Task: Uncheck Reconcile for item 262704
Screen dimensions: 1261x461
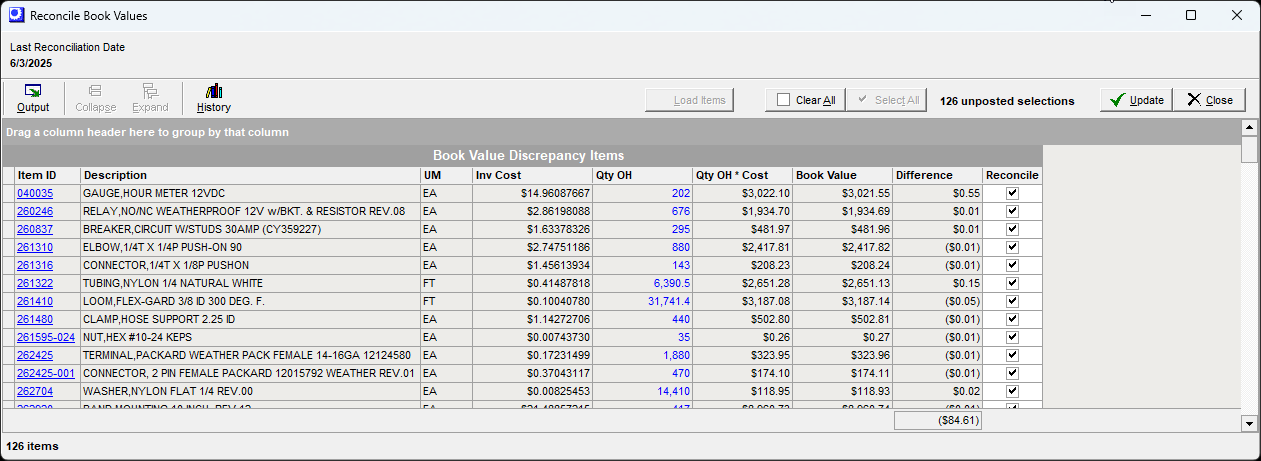Action: pos(1012,391)
